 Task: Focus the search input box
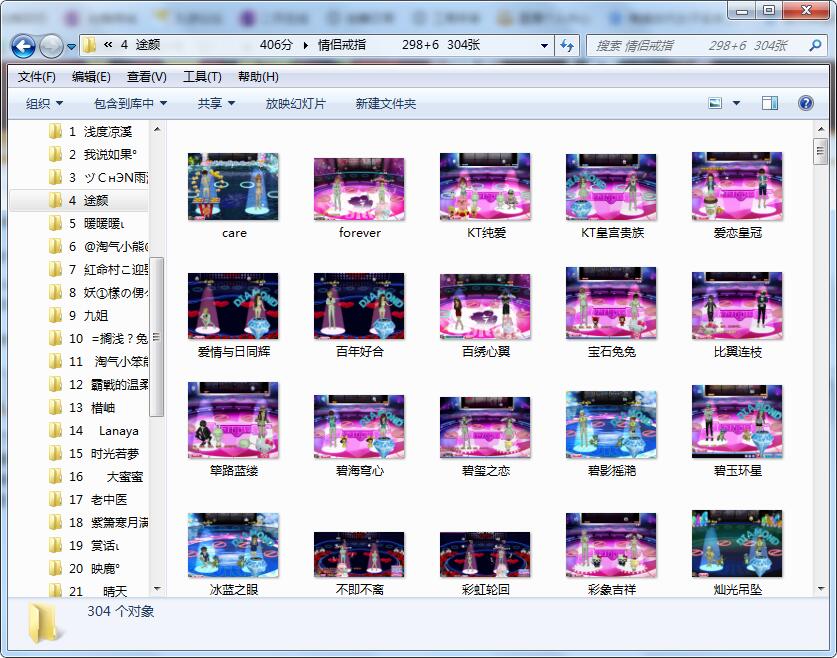click(707, 45)
